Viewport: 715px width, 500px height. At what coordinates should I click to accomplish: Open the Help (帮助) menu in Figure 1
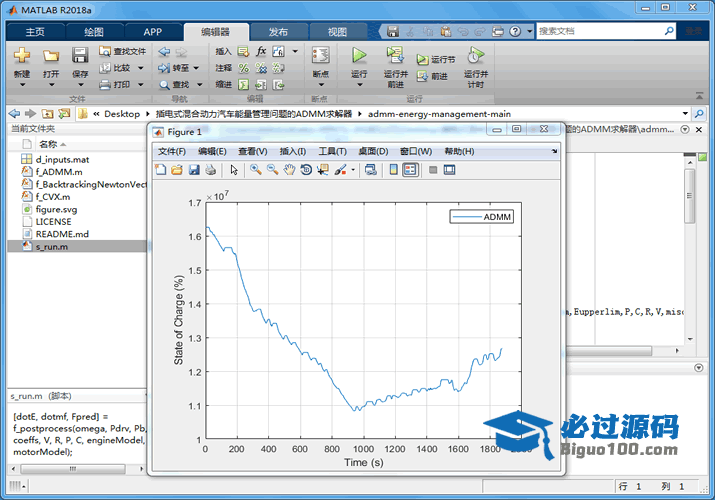(x=459, y=151)
